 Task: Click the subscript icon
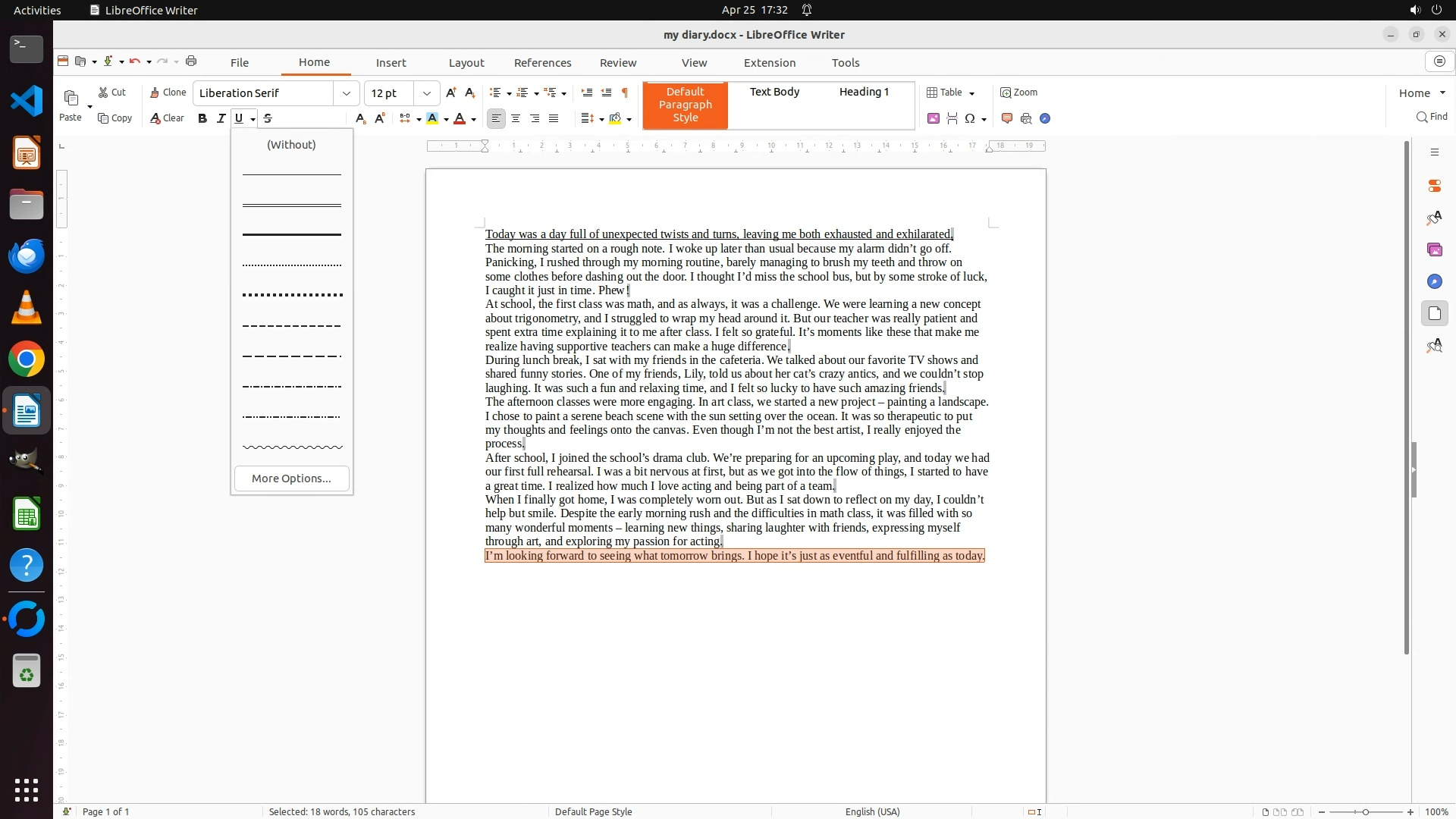click(360, 118)
